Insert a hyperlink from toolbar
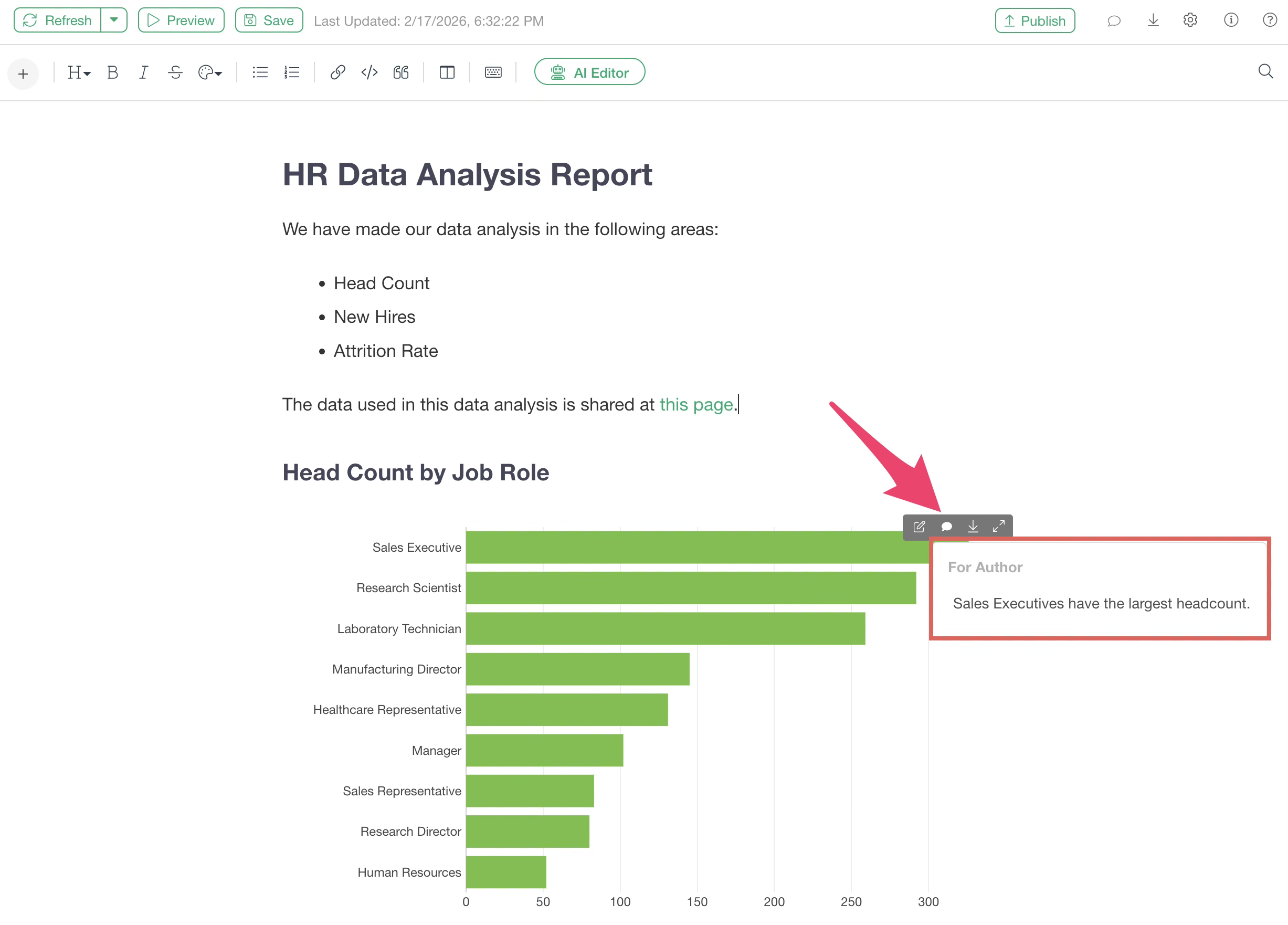The width and height of the screenshot is (1288, 925). pos(337,72)
